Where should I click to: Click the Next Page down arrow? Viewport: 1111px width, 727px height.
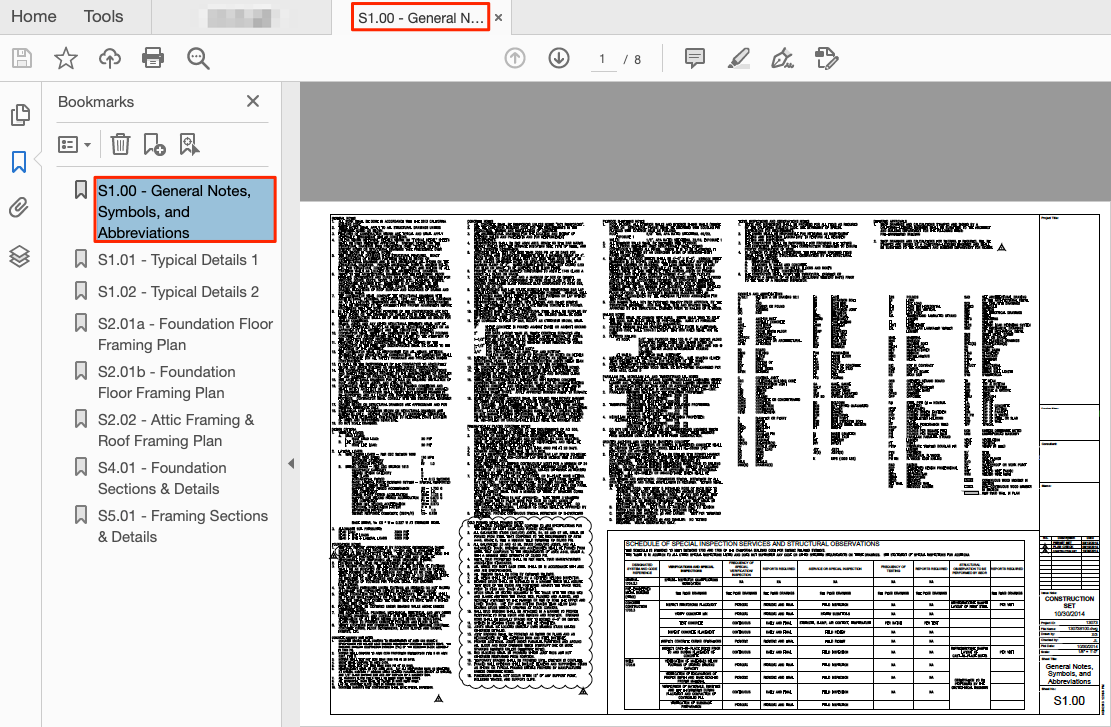[559, 58]
